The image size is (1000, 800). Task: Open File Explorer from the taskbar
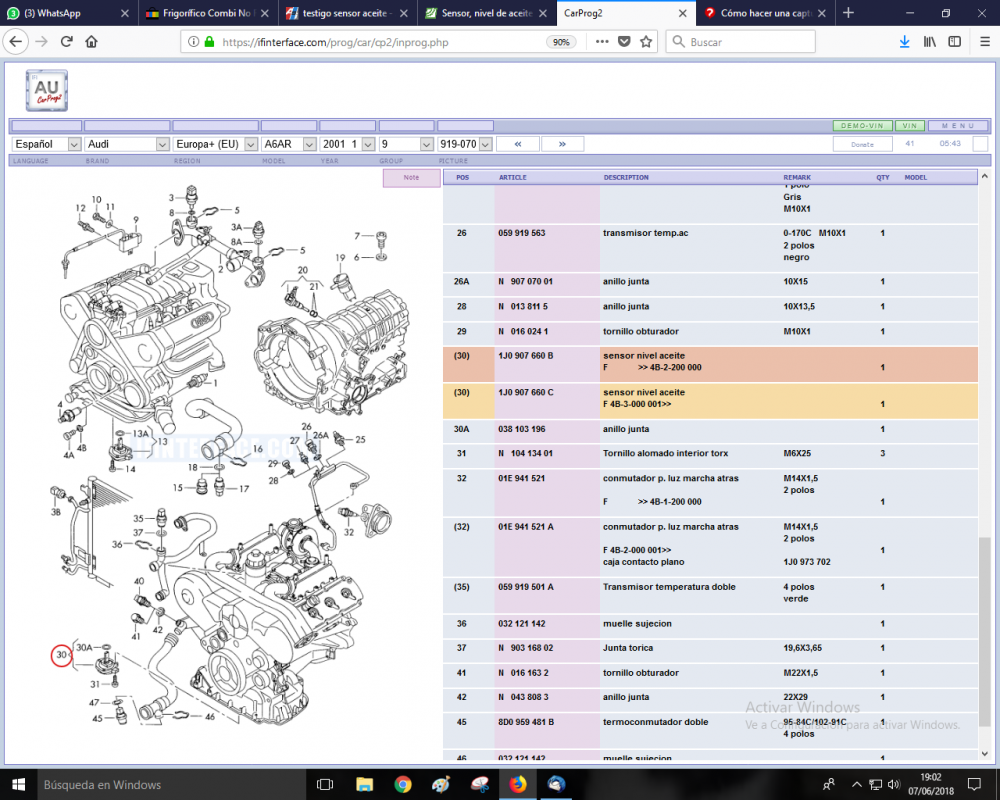[364, 784]
